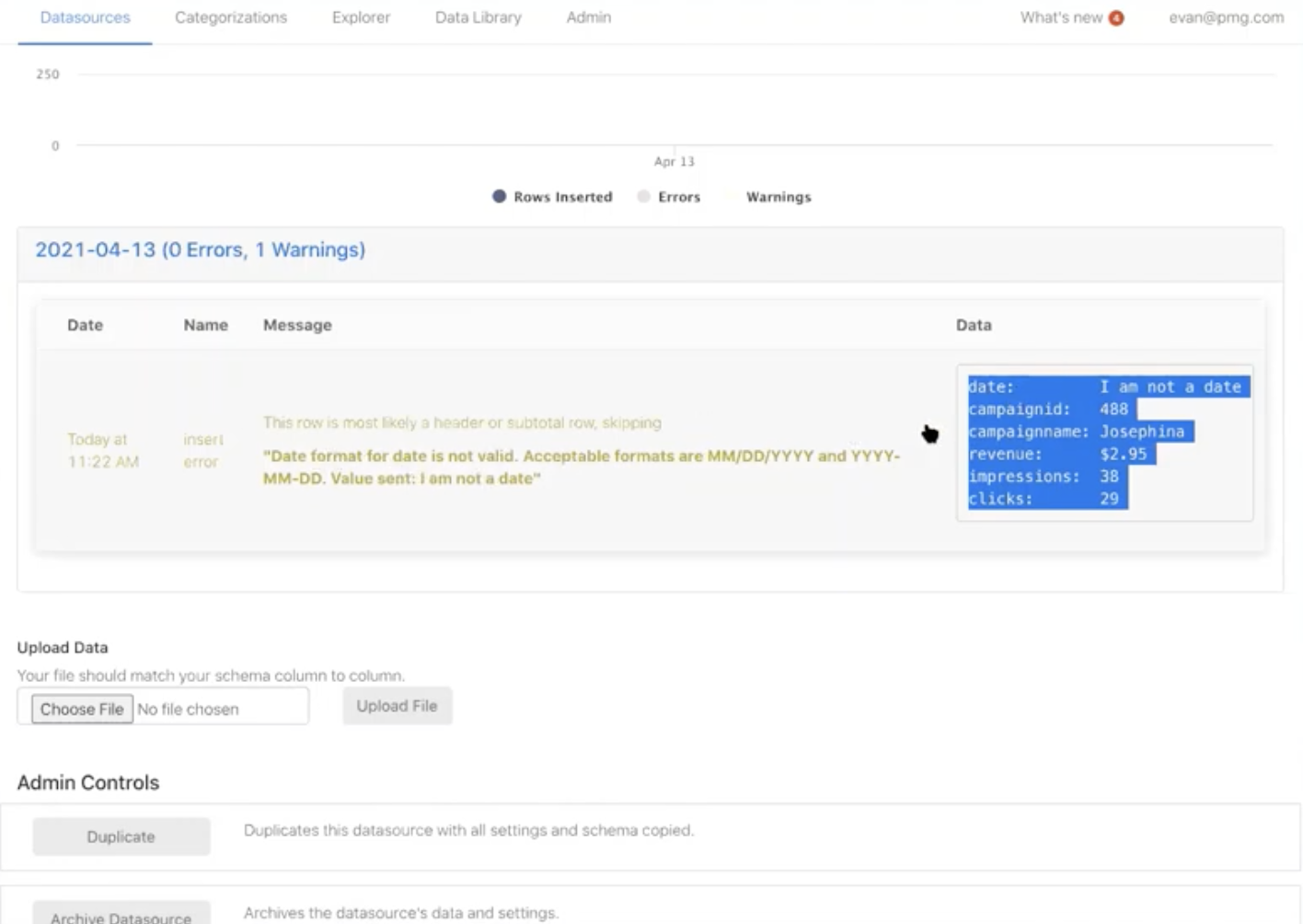Click the Archive Datasource button
The height and width of the screenshot is (924, 1303).
(121, 916)
